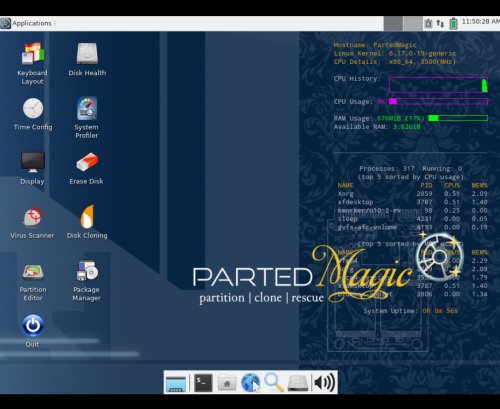Click the "System Uptime" line

(x=411, y=311)
